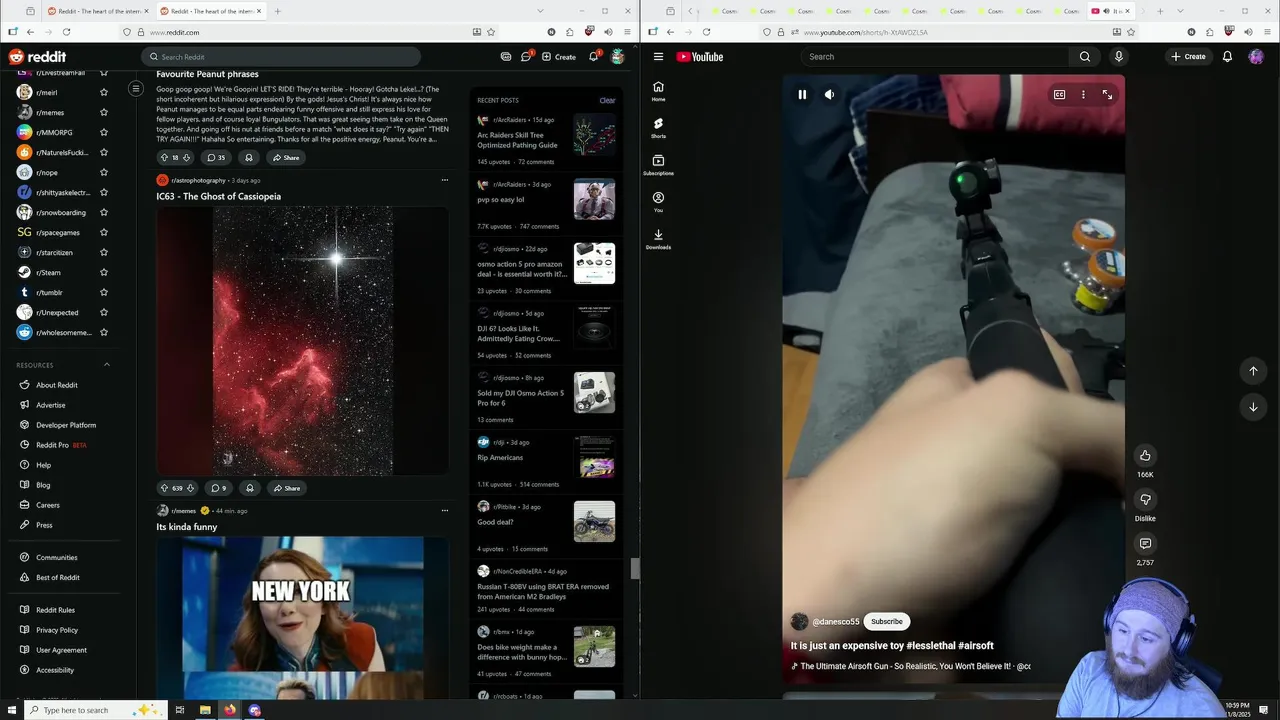Open YouTube Subscriptions in sidebar
The height and width of the screenshot is (720, 1280).
point(658,165)
